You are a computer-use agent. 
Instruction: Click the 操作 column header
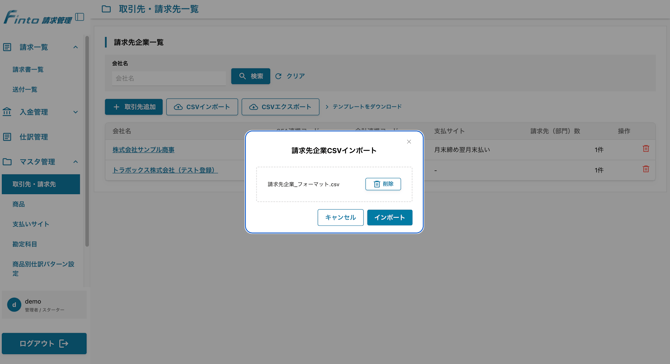click(624, 131)
